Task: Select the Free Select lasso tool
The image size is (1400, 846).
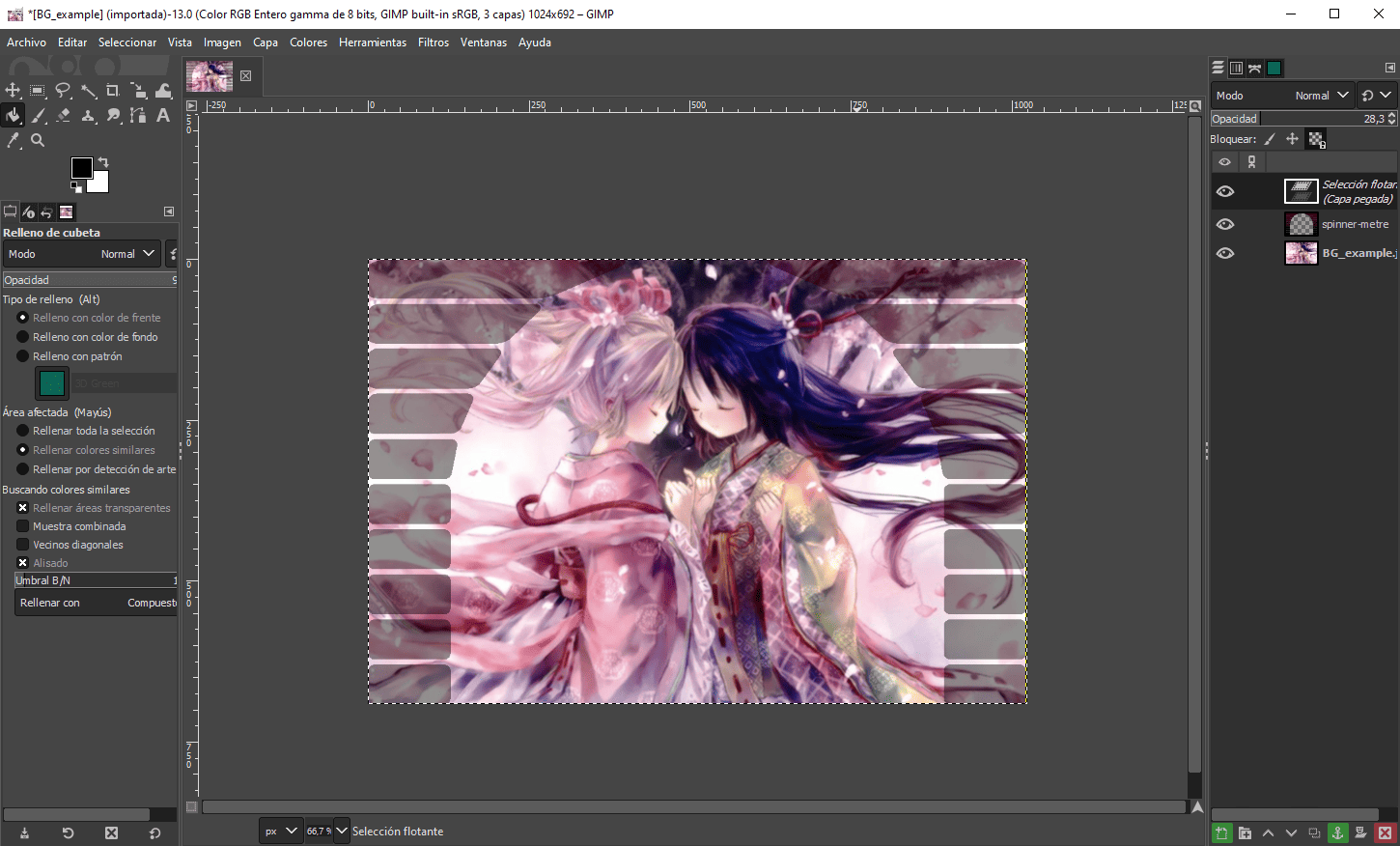Action: 63,91
